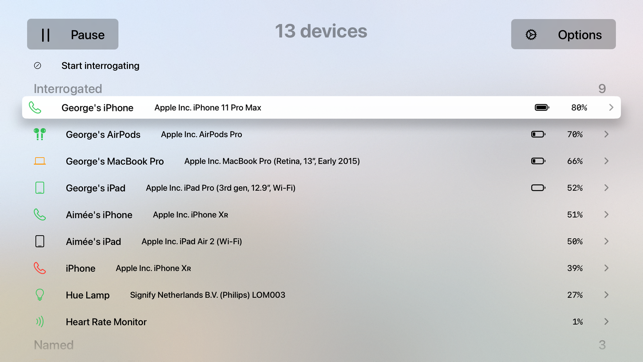Expand George's AirPods details chevron

(606, 134)
